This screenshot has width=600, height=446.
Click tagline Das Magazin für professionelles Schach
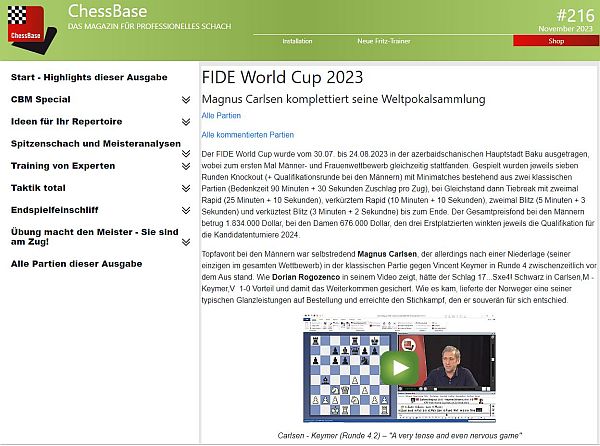(x=150, y=26)
